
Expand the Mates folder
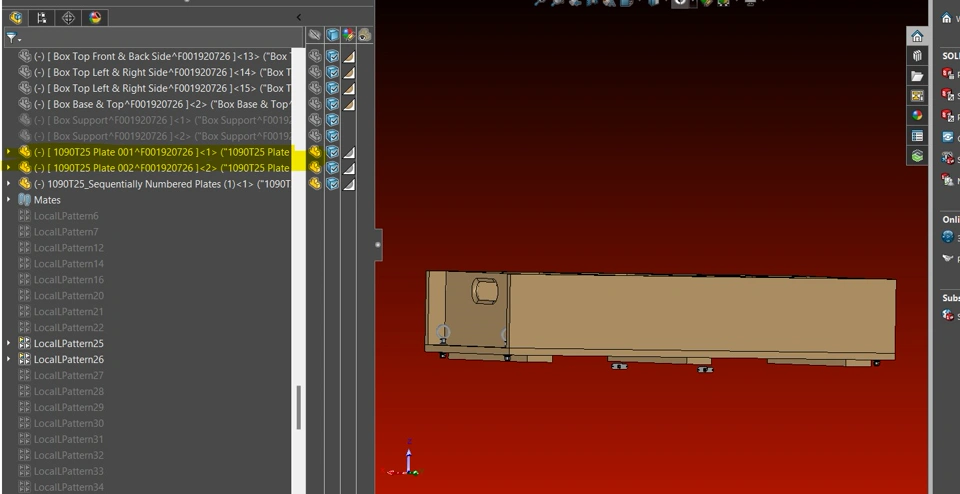coord(9,200)
